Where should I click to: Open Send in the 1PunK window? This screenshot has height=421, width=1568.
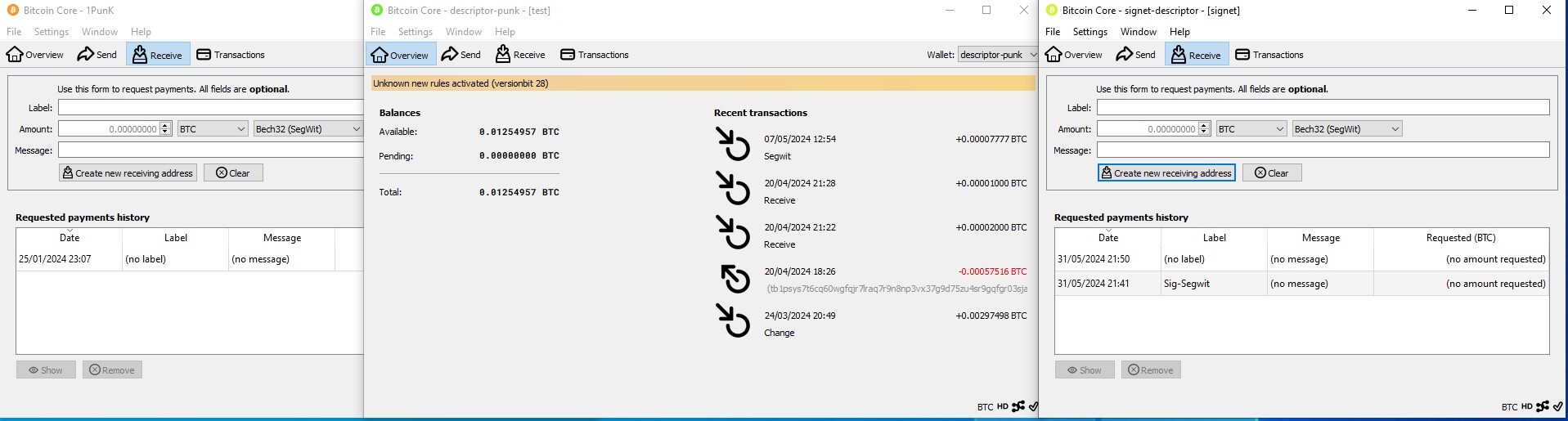coord(97,55)
